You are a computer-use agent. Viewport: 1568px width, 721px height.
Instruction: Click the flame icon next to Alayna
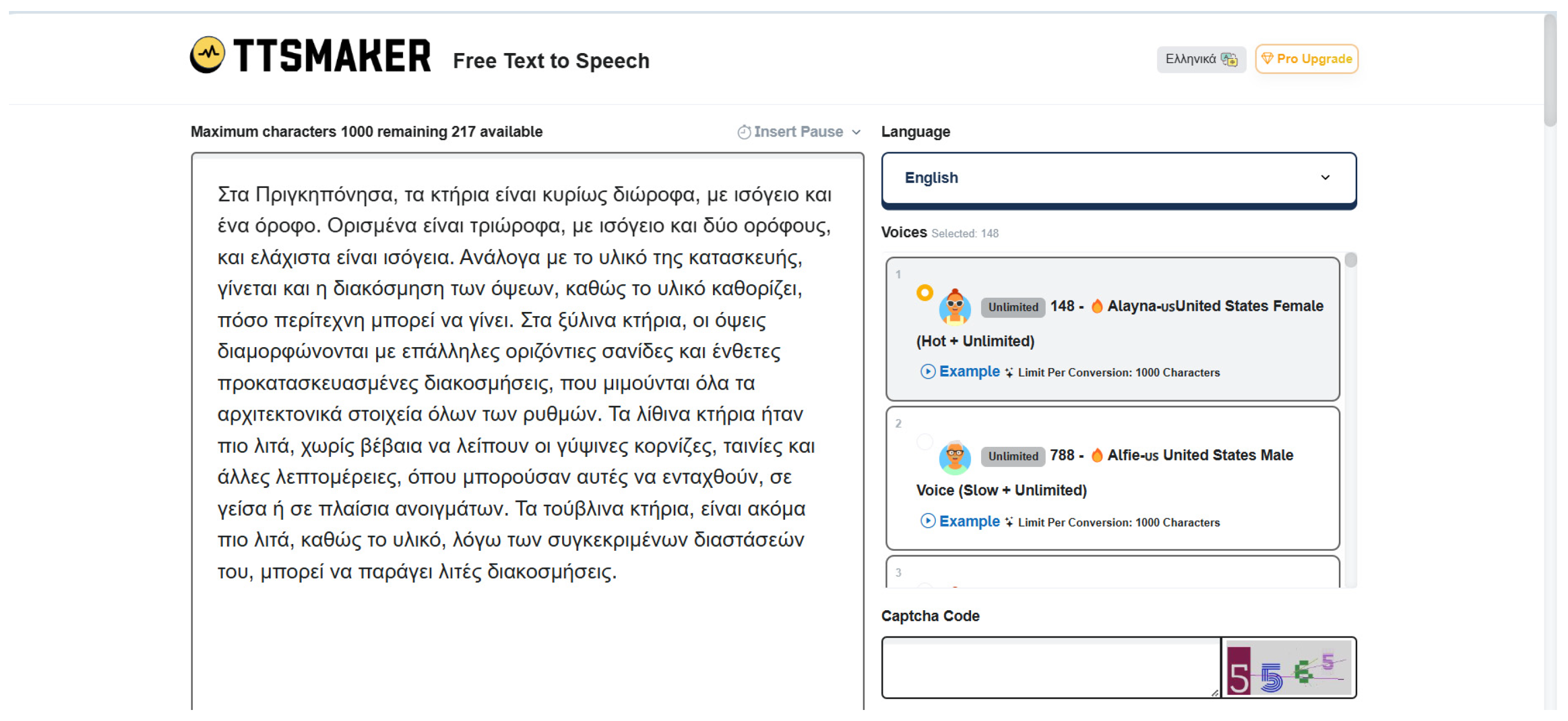[1096, 306]
